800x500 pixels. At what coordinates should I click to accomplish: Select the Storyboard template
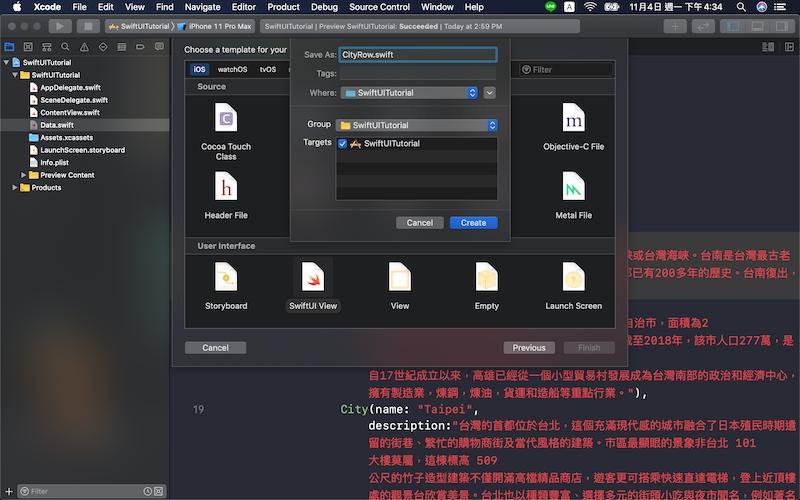pos(226,286)
